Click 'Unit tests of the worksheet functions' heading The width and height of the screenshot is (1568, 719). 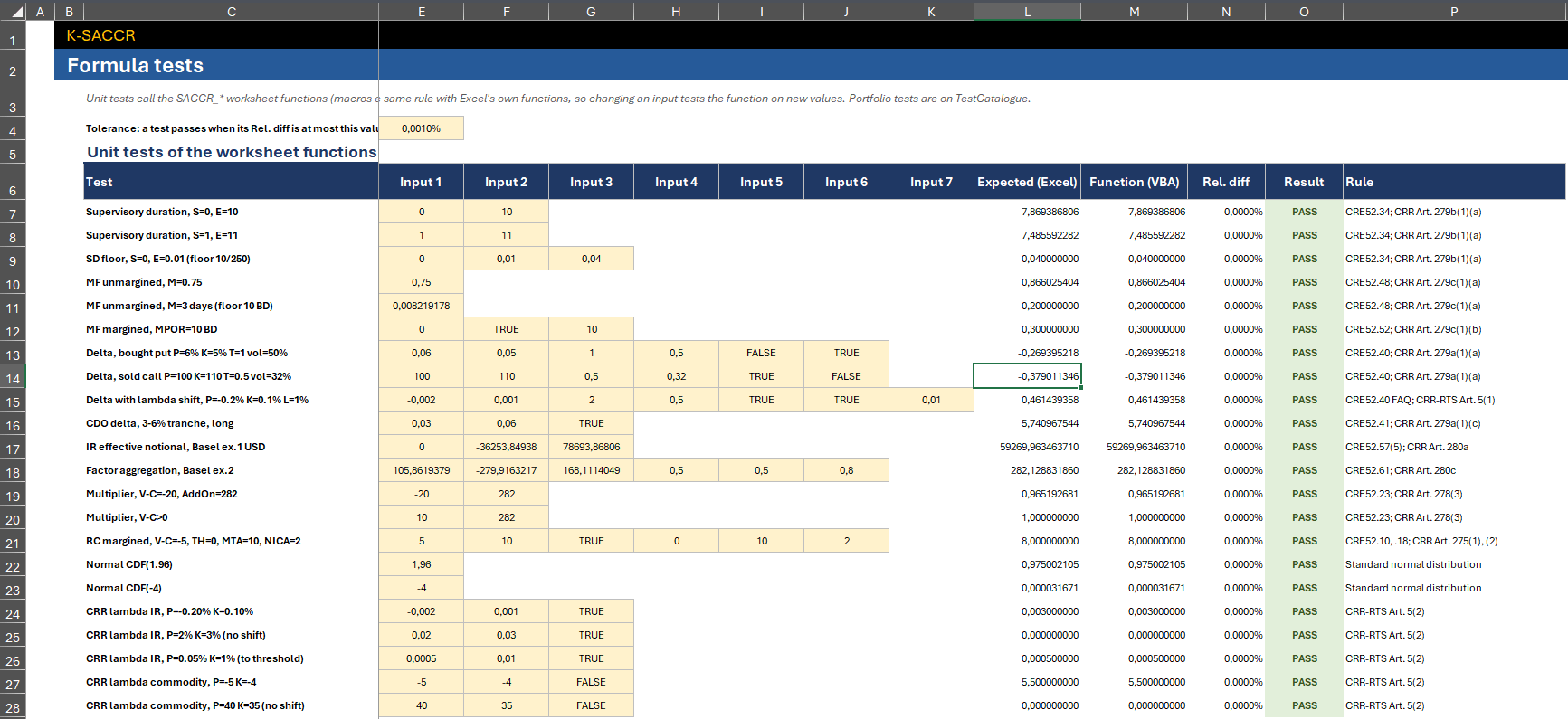[x=232, y=152]
